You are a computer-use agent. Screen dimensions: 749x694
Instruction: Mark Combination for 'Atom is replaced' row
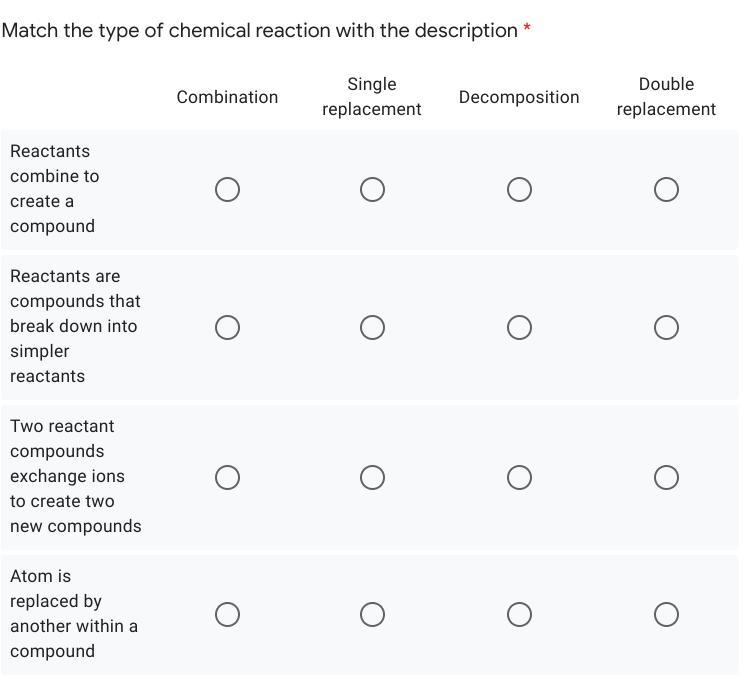[227, 614]
